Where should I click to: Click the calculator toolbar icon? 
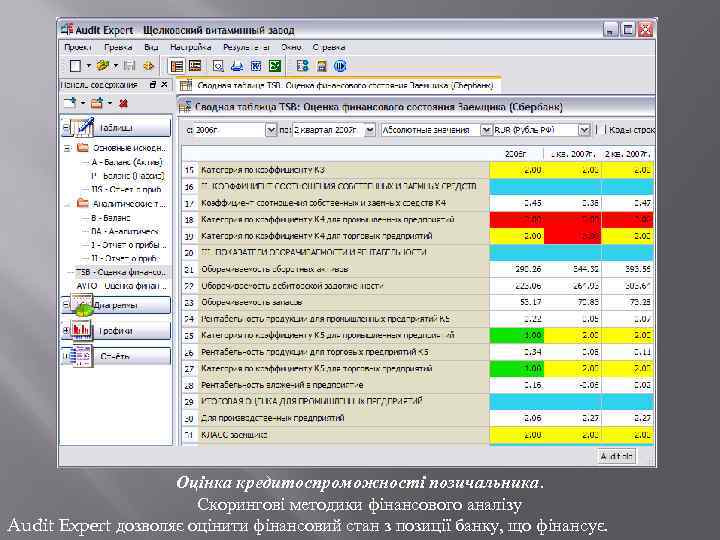(x=321, y=66)
